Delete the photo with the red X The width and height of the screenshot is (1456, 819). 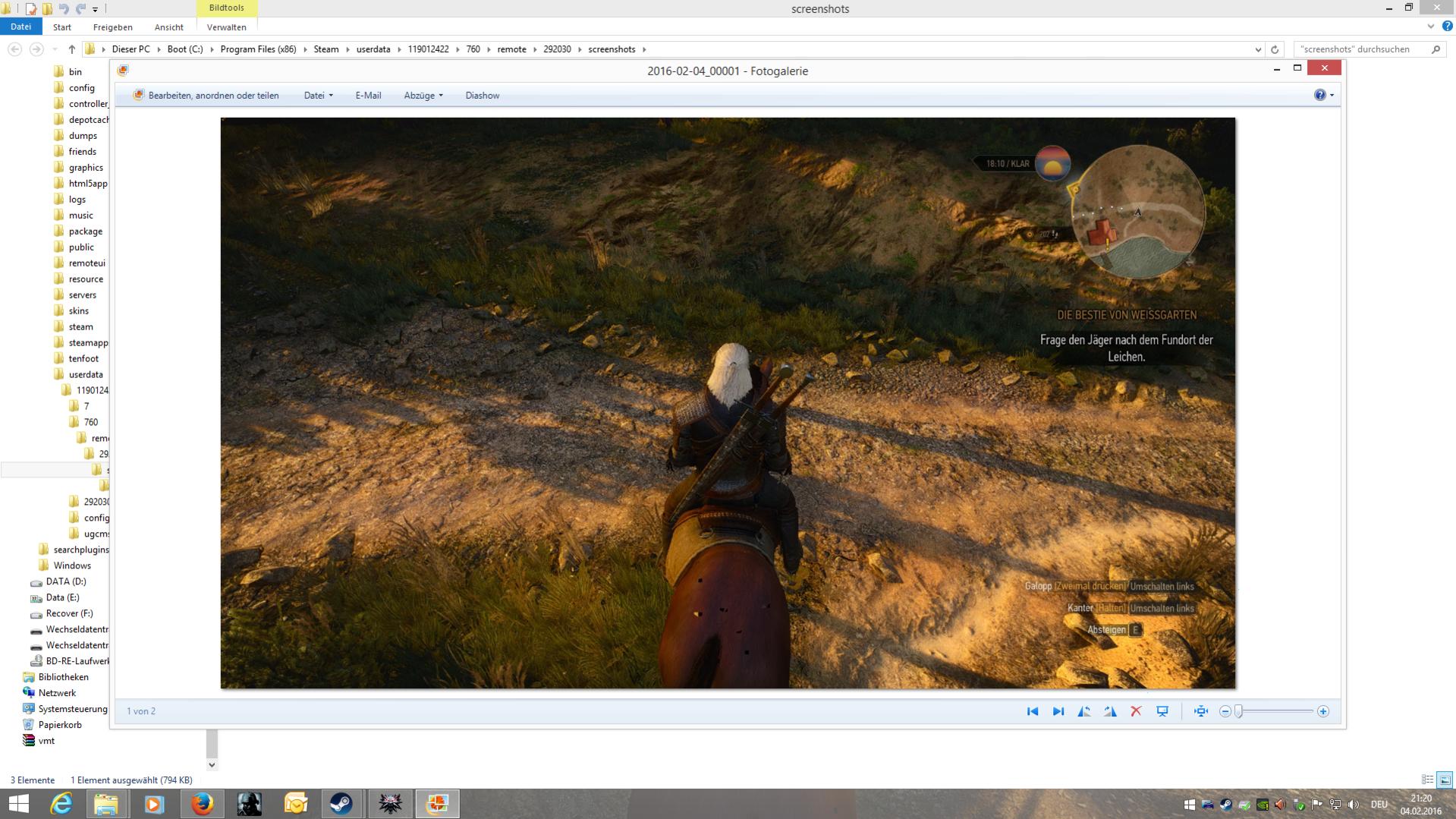[x=1136, y=711]
